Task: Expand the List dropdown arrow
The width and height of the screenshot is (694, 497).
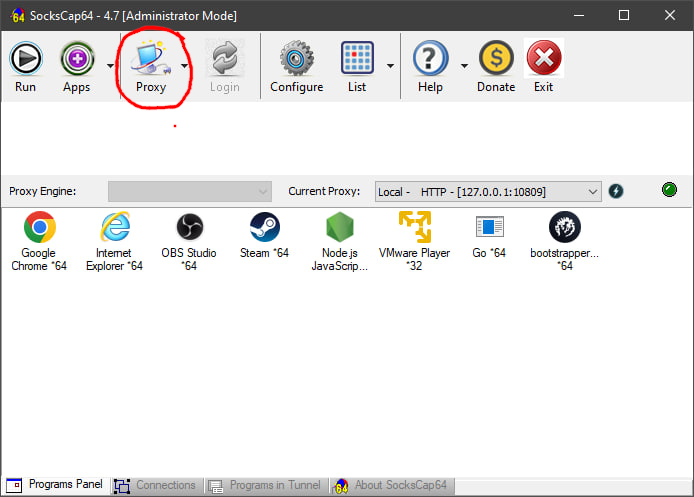Action: (x=390, y=66)
